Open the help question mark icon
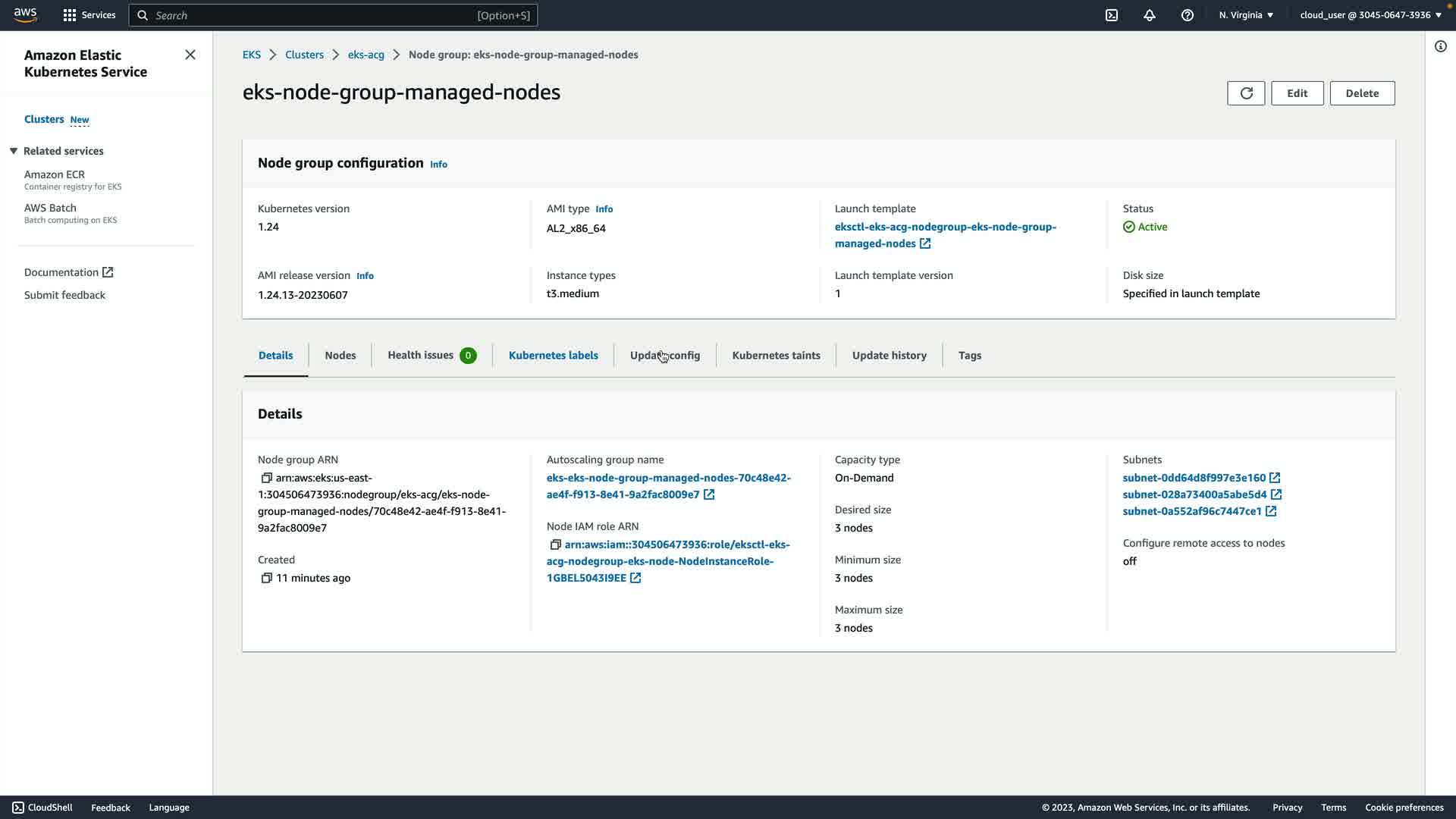Viewport: 1456px width, 819px height. [x=1188, y=15]
